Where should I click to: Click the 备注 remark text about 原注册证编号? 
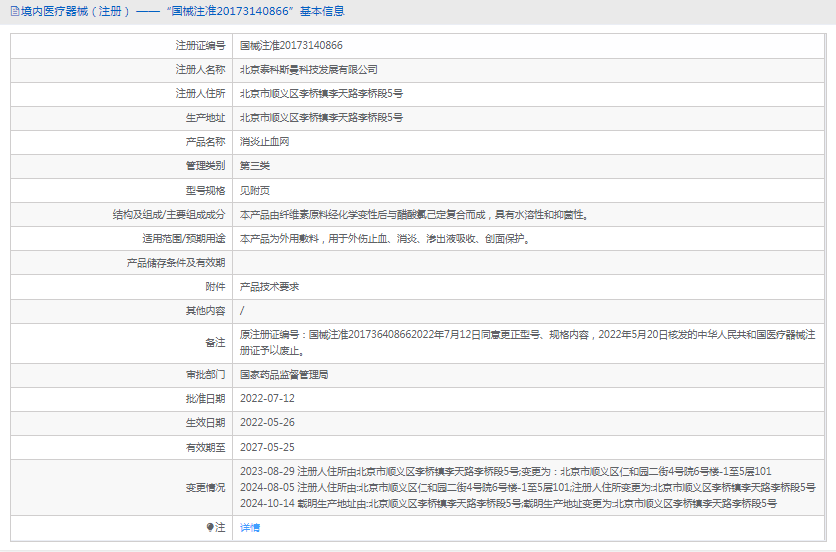pyautogui.click(x=527, y=342)
